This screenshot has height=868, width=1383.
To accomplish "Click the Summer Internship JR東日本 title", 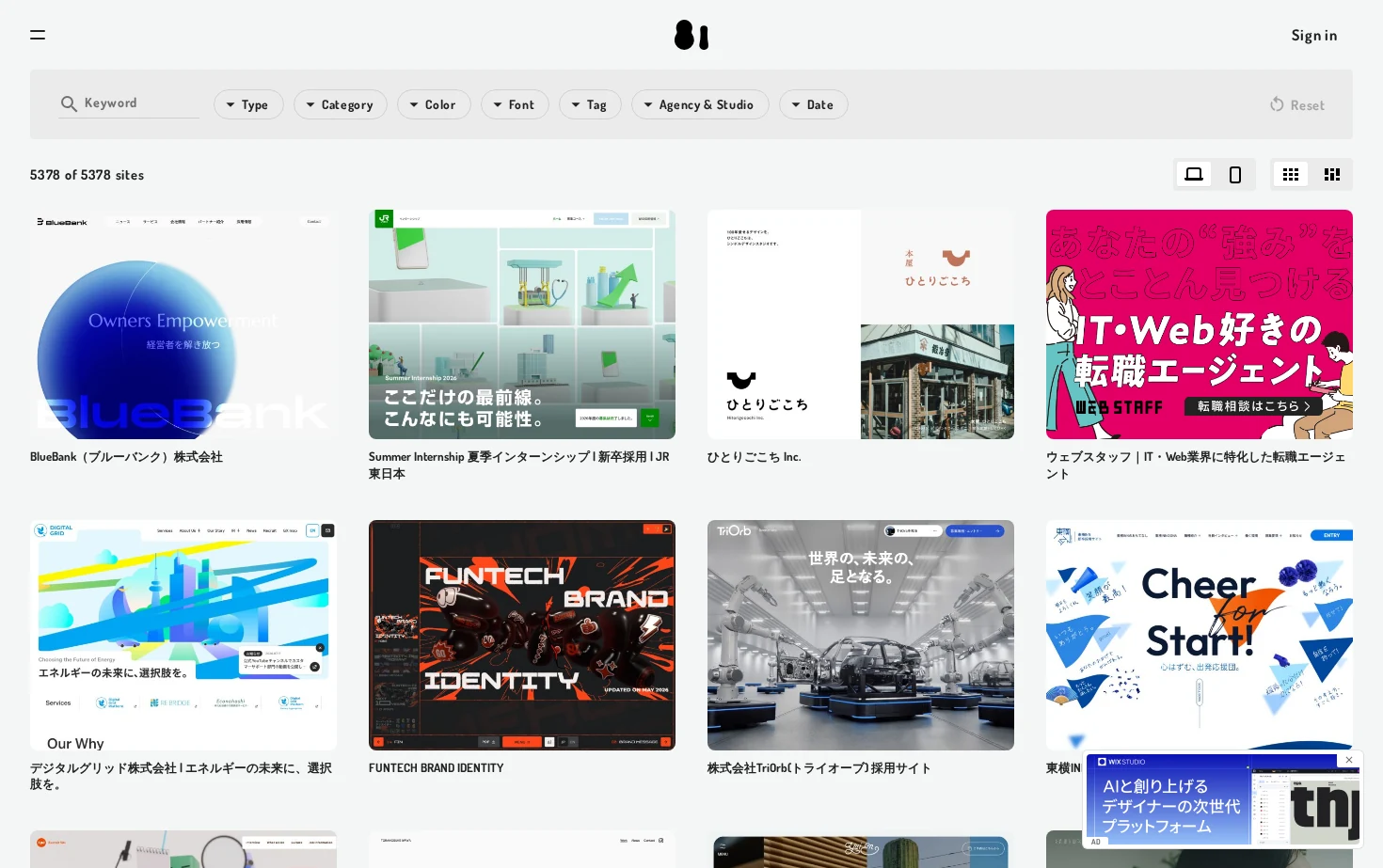I will (x=519, y=465).
